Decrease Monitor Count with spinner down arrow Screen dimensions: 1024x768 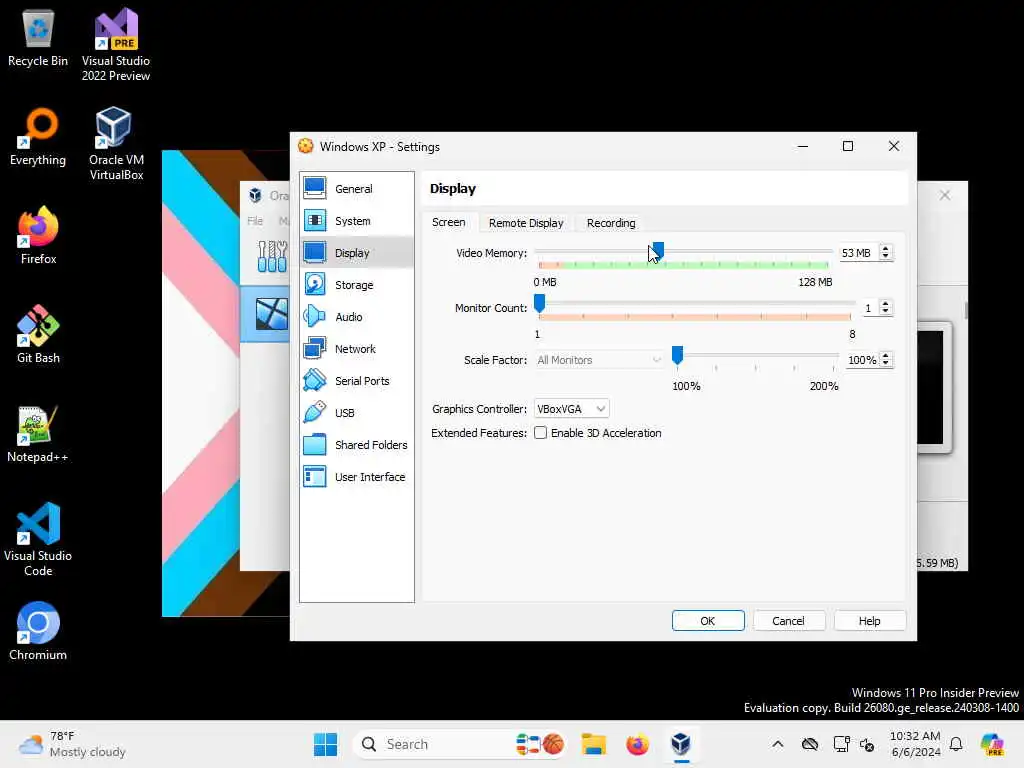pos(885,312)
